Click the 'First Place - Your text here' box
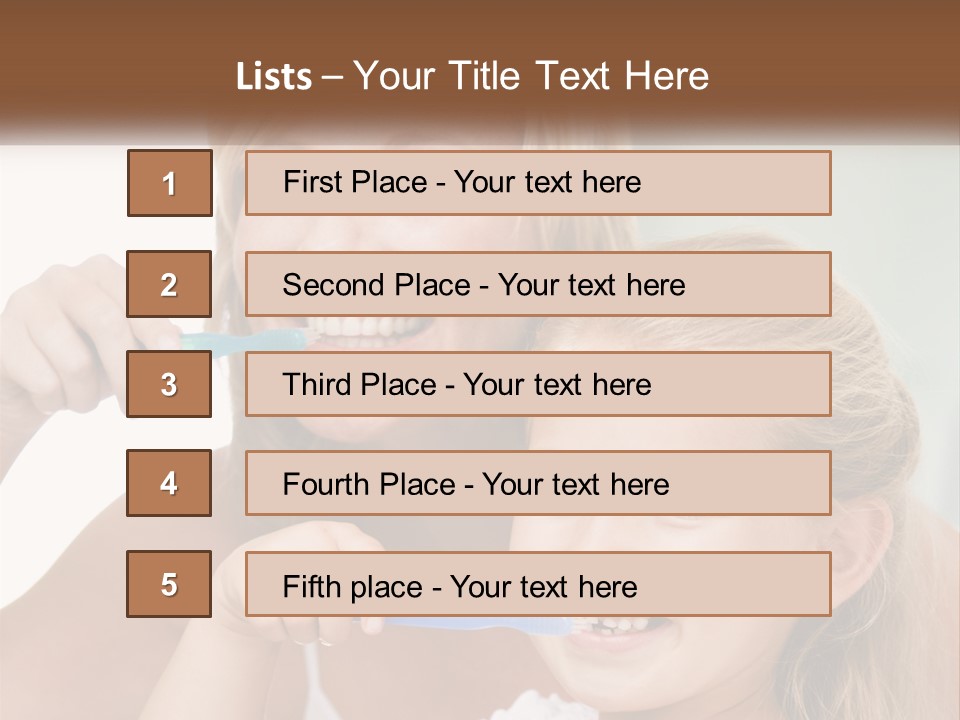The width and height of the screenshot is (960, 720). pos(538,183)
